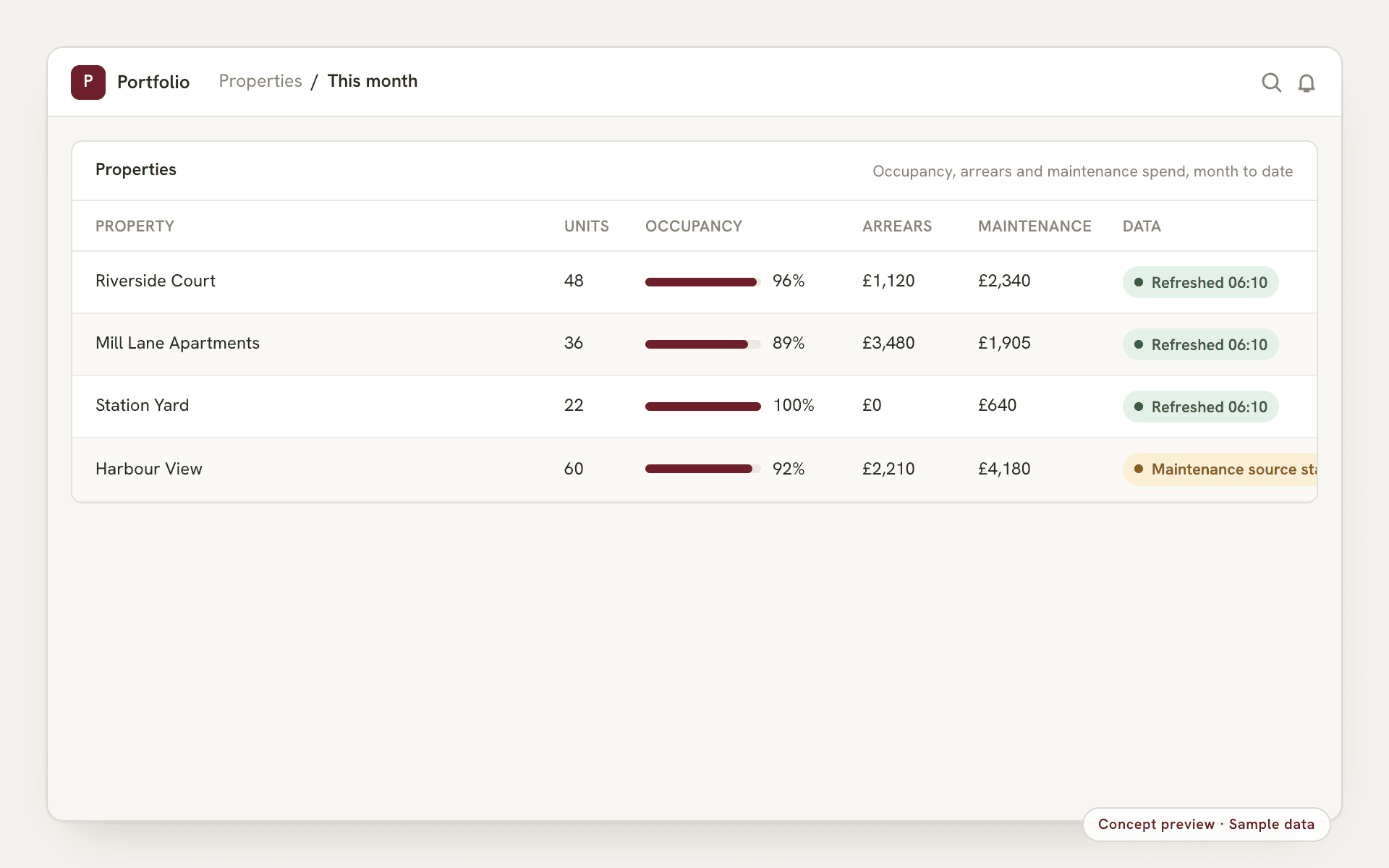Click the Properties card heading
1389x868 pixels.
coord(136,169)
